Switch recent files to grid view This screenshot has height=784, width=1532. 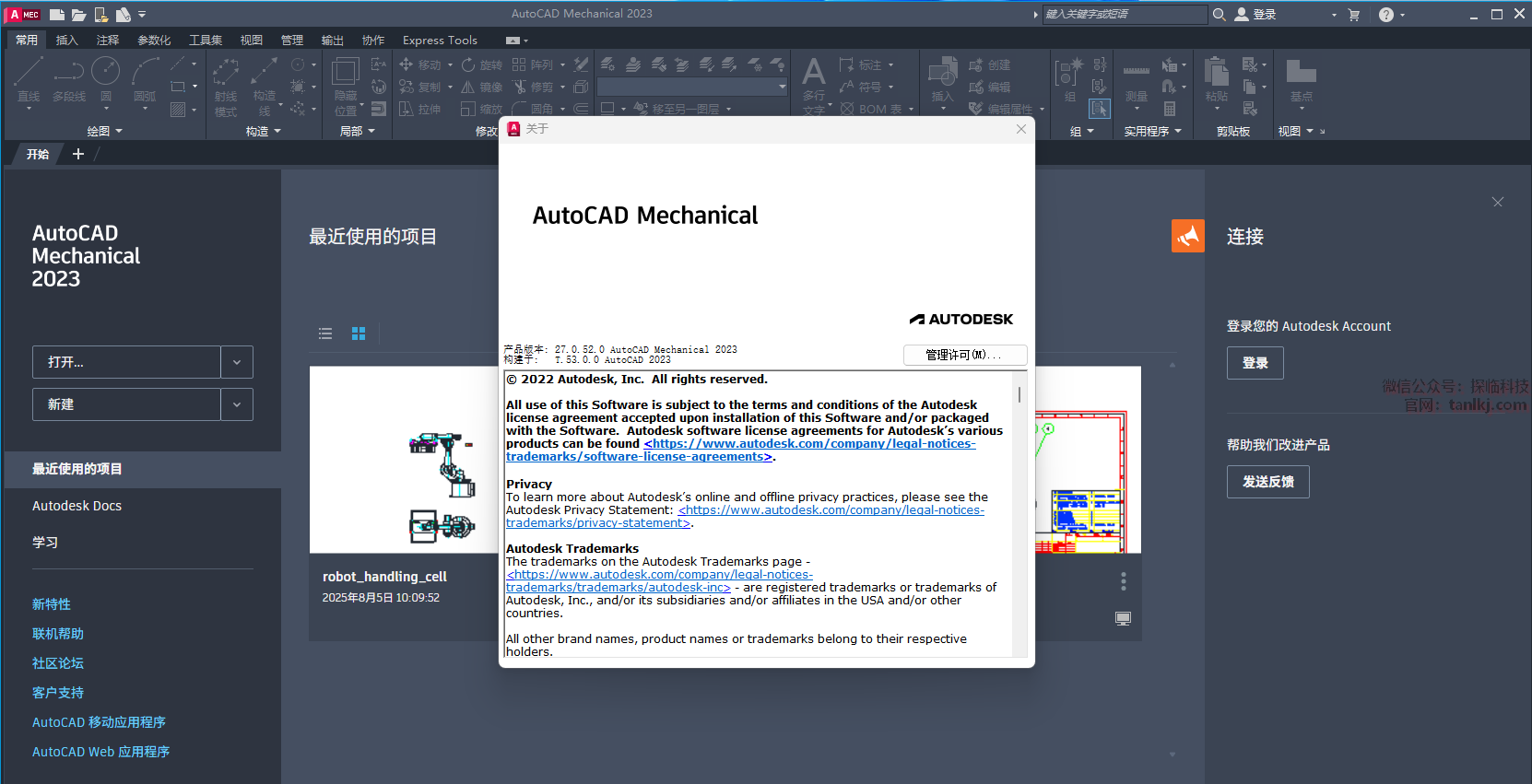pyautogui.click(x=359, y=333)
